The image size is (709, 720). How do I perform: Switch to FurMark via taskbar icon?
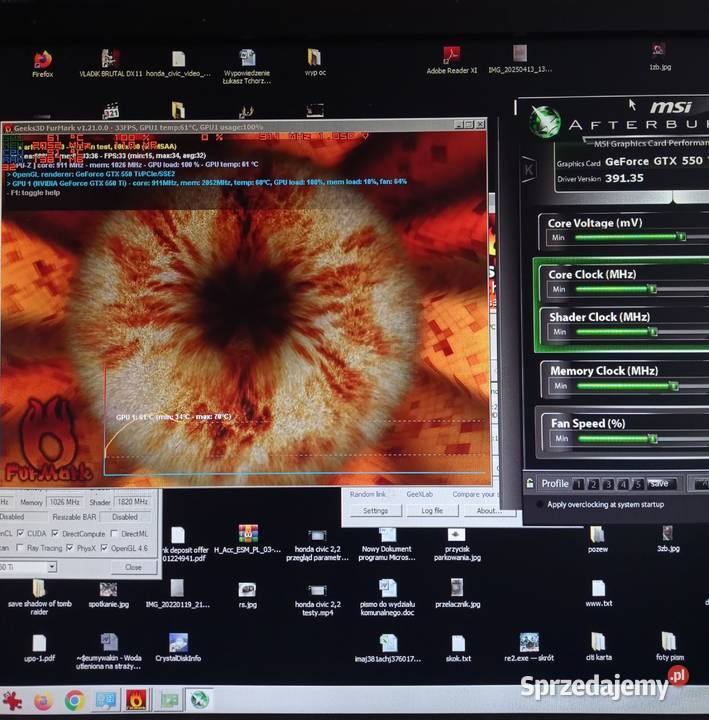coord(136,701)
